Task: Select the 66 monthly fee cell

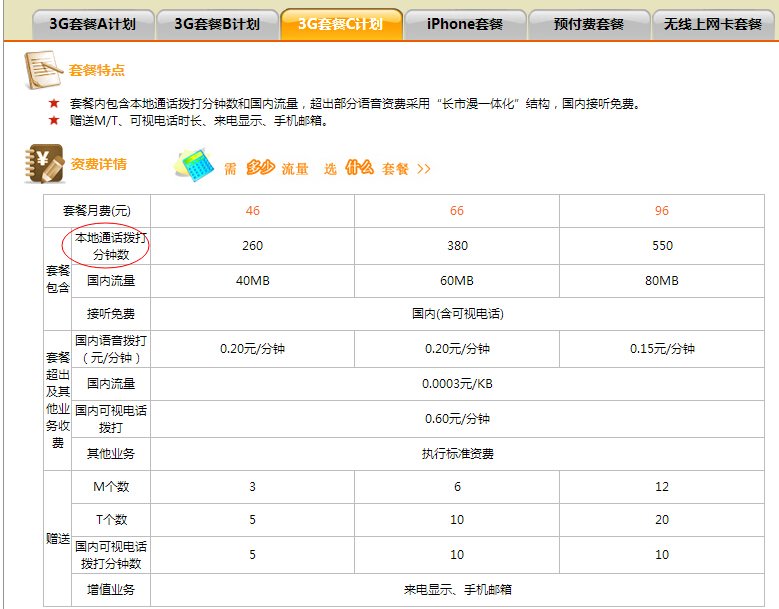Action: pos(457,211)
